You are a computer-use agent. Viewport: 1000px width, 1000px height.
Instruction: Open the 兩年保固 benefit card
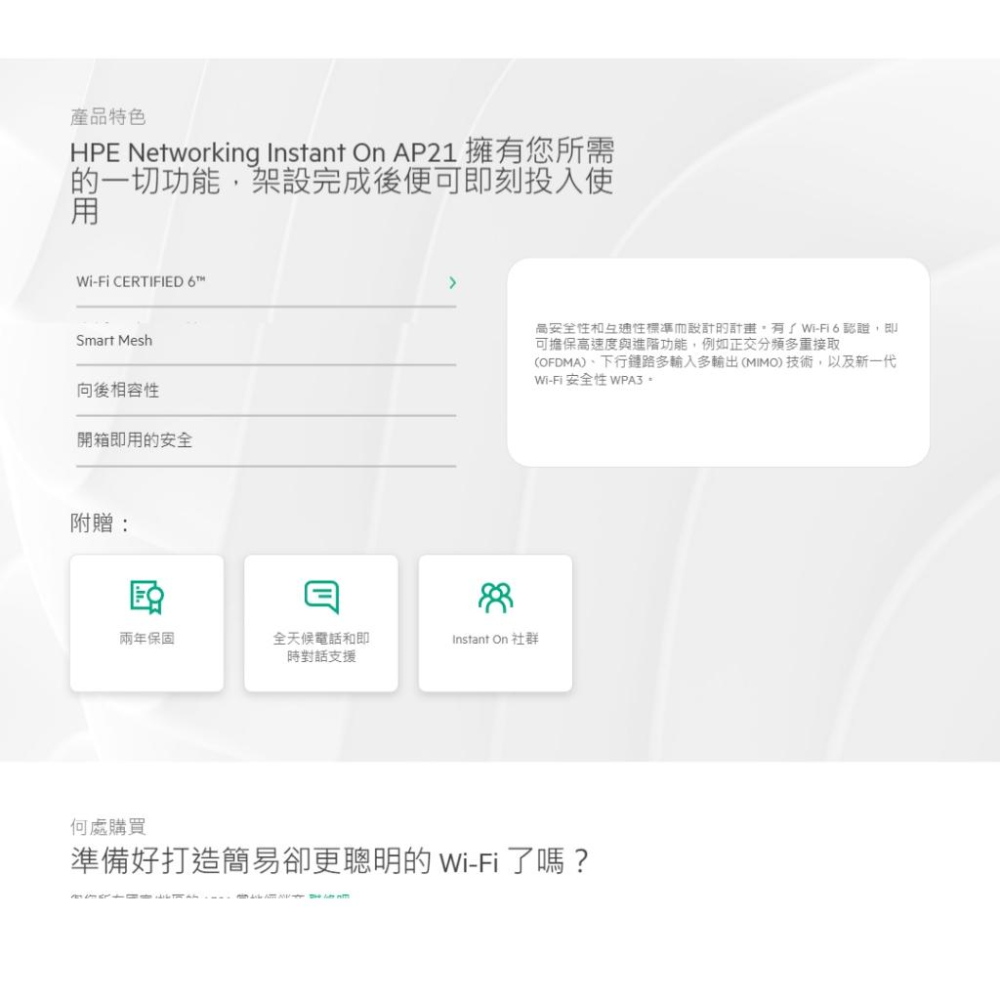click(x=146, y=622)
